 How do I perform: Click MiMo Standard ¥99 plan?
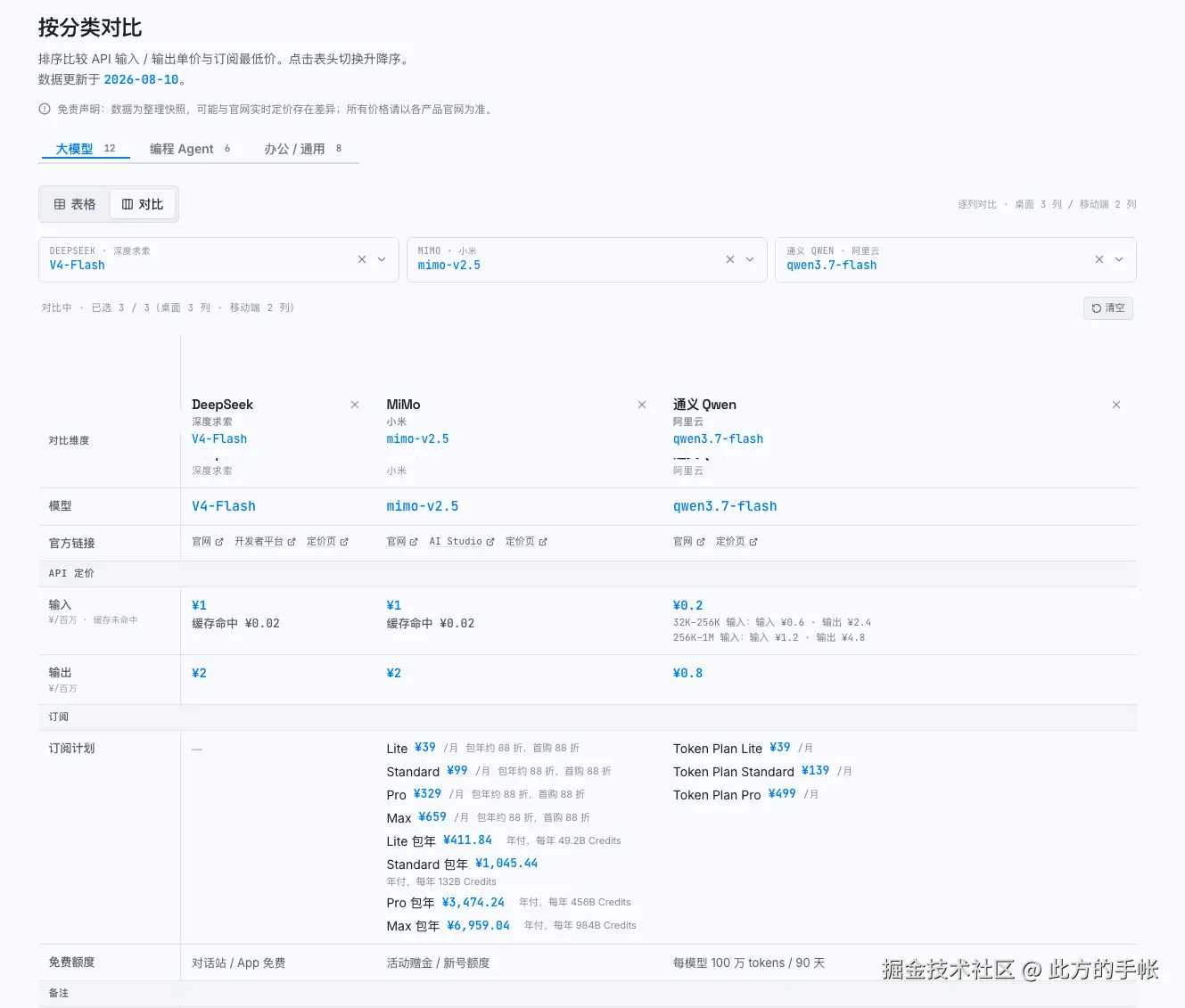(x=457, y=770)
